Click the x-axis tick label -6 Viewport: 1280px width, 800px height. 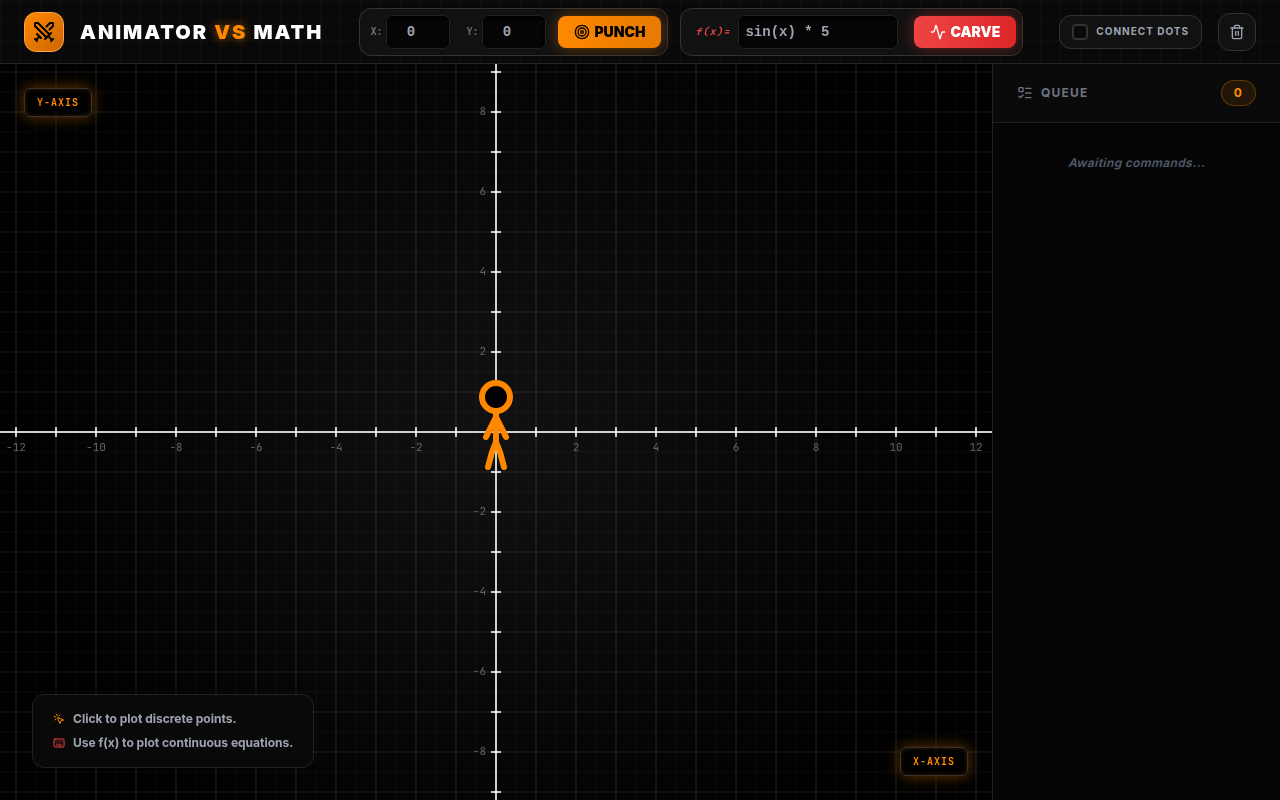256,447
